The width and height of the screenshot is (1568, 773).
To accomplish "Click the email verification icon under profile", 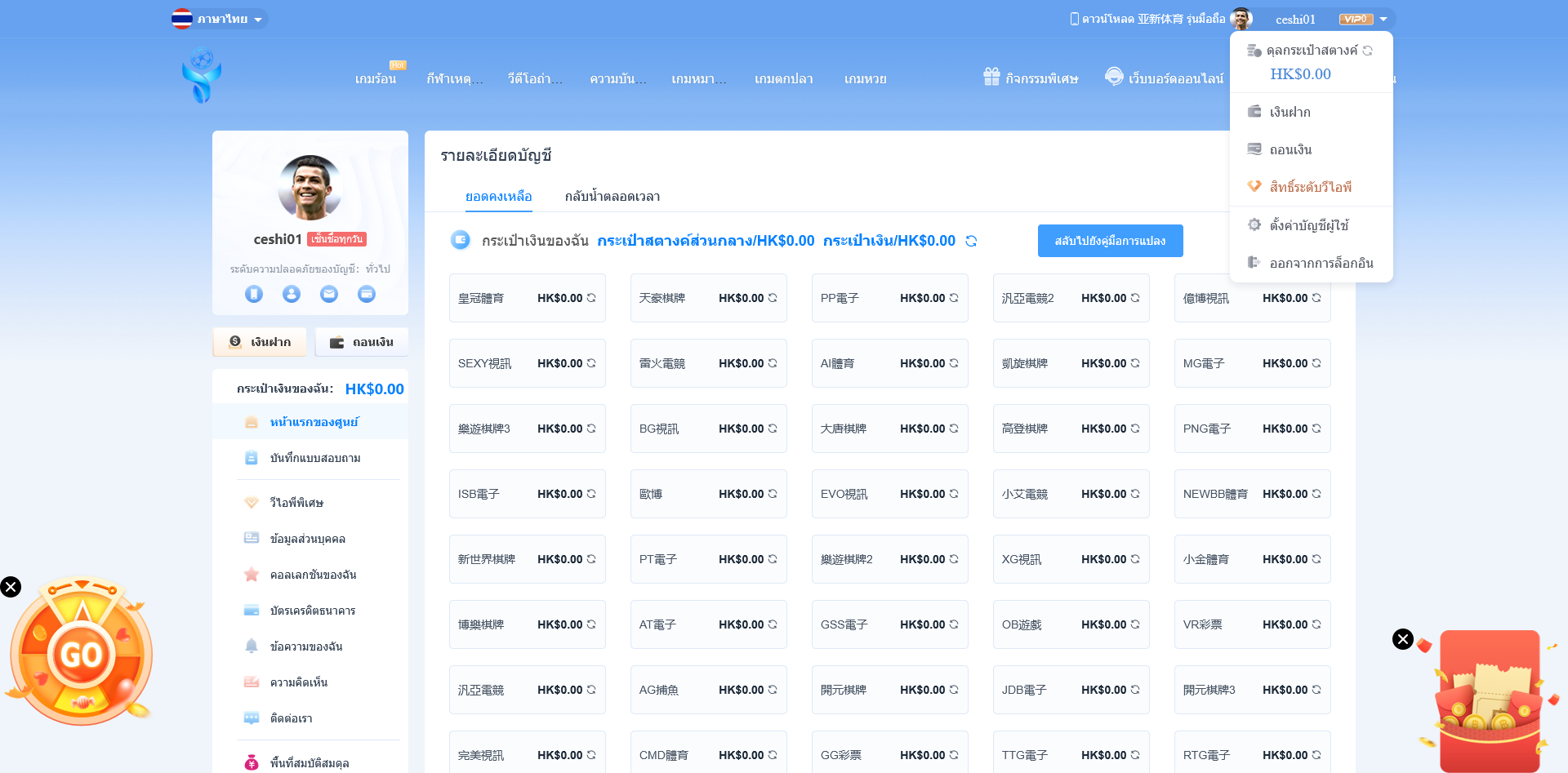I will (x=329, y=294).
